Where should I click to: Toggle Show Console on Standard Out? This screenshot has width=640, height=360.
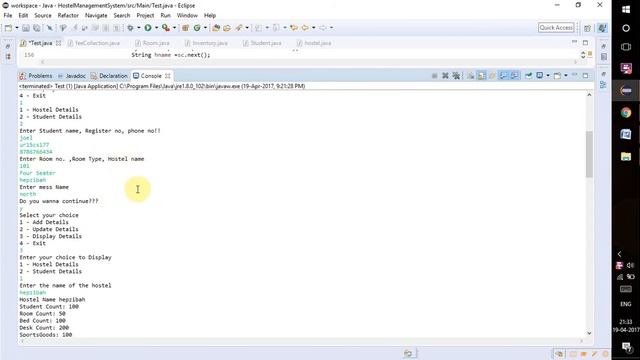[x=503, y=76]
